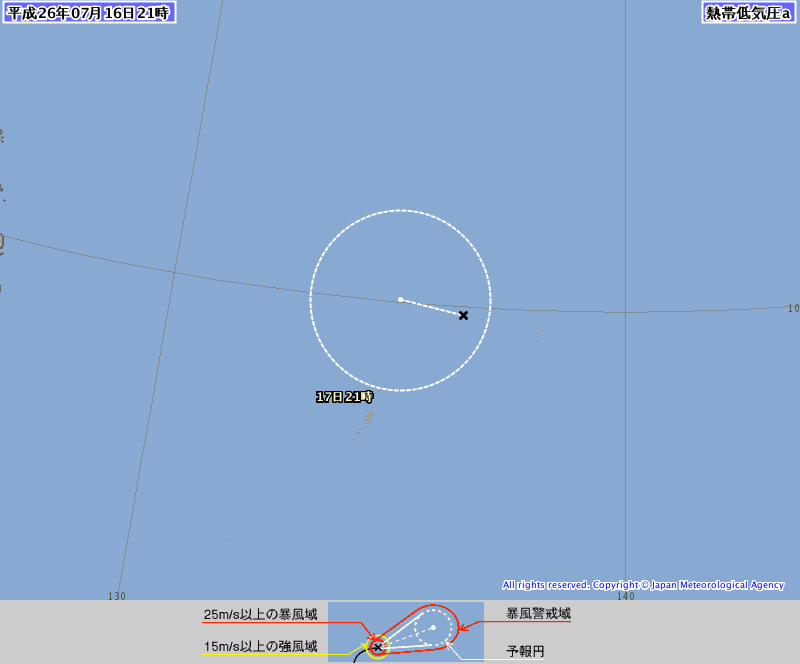
Task: Click the white forecast center dot
Action: click(x=401, y=300)
